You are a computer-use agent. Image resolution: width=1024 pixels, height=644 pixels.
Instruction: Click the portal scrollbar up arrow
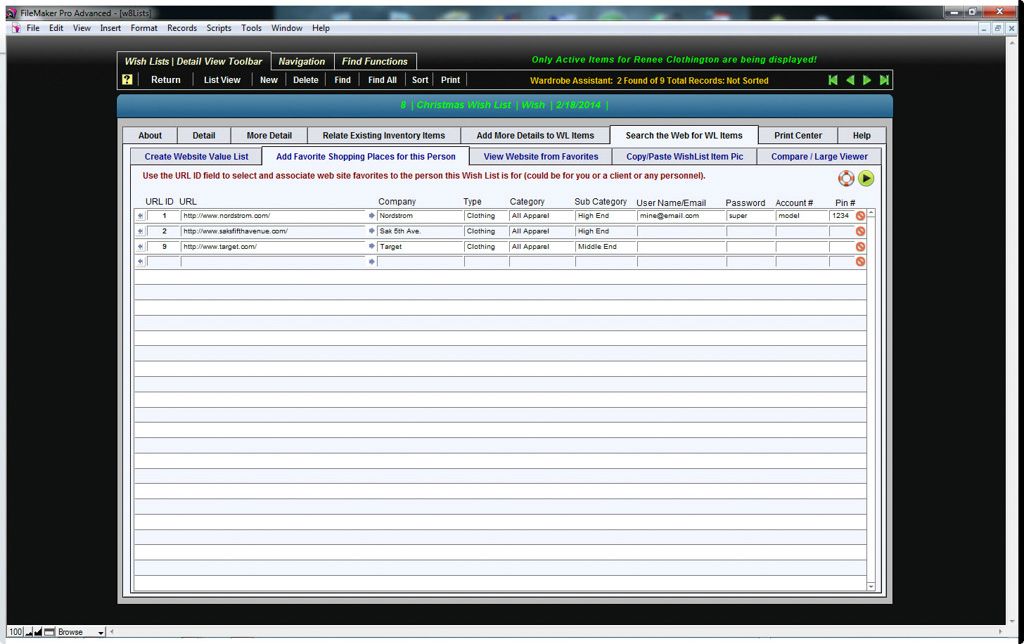coord(871,214)
